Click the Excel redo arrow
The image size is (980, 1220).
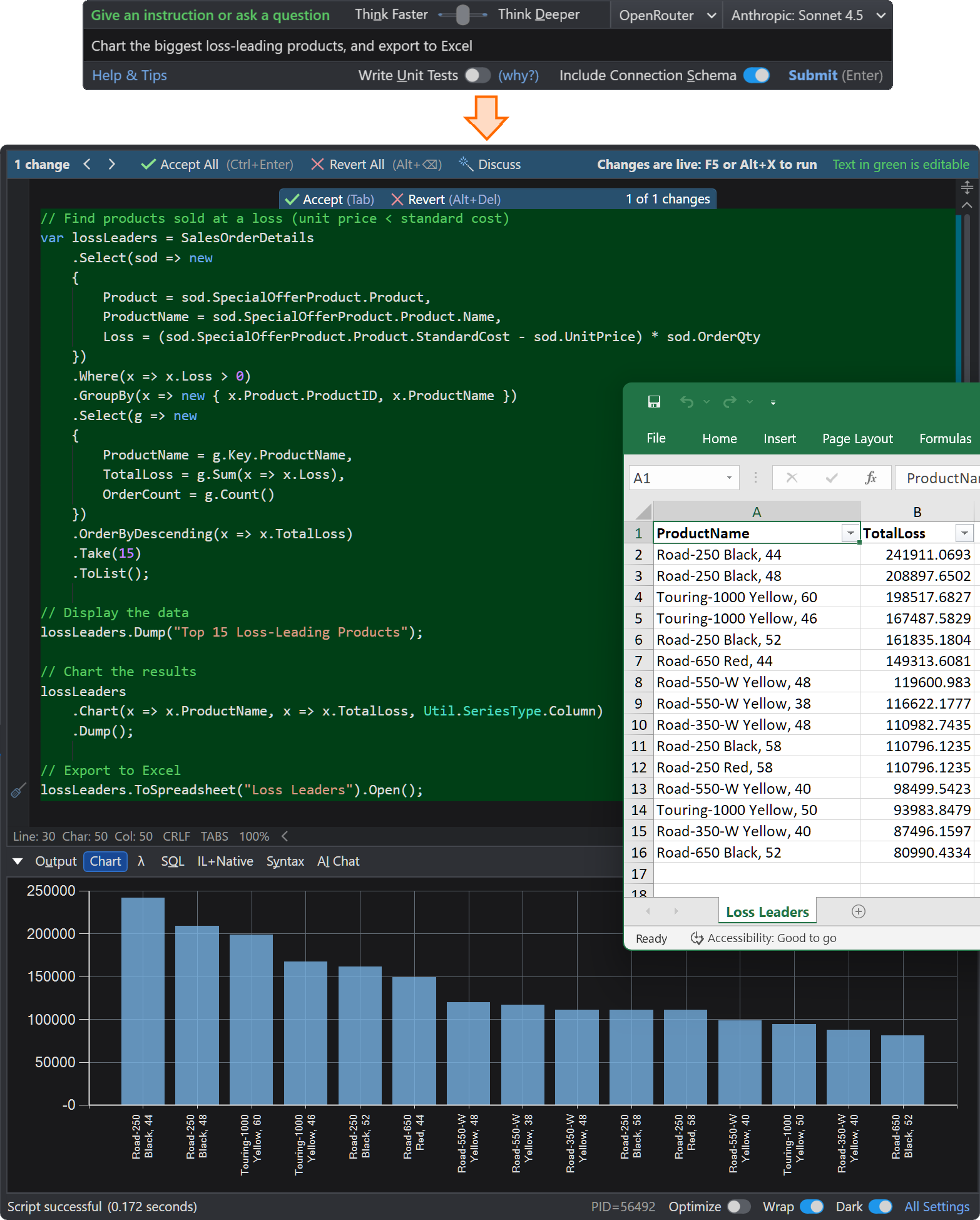tap(730, 402)
